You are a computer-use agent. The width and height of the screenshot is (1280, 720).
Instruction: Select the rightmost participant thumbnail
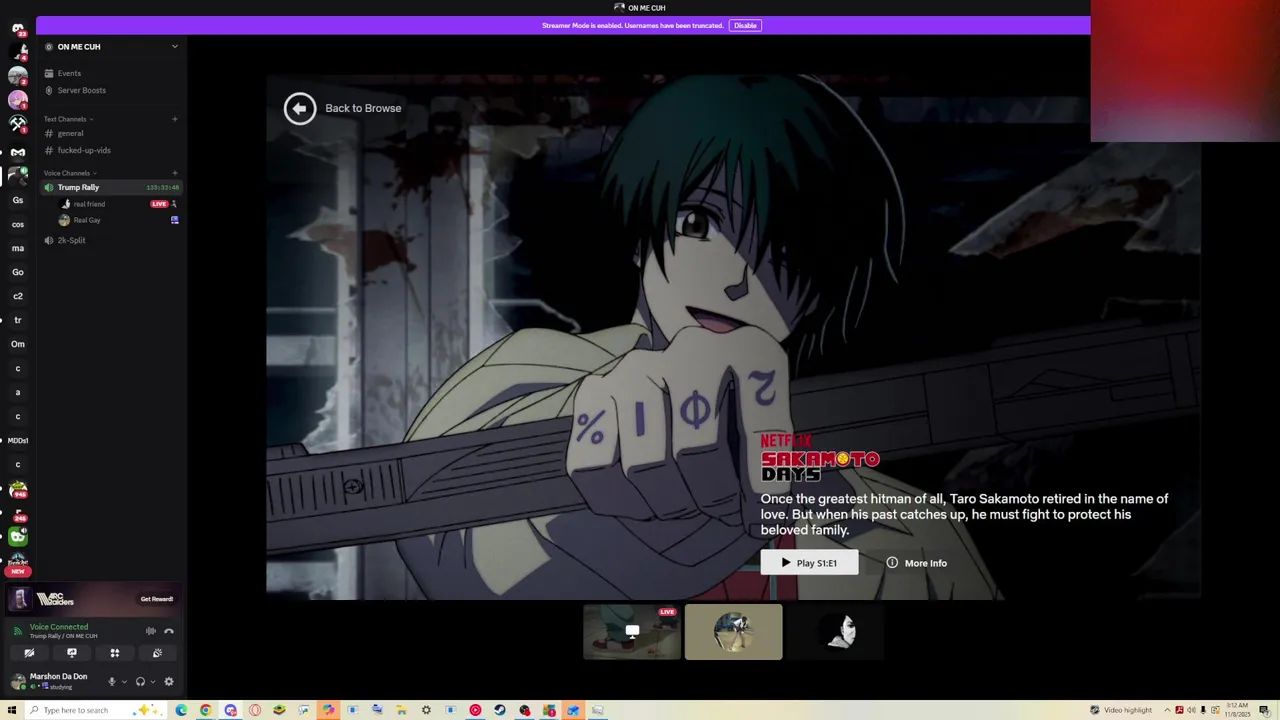click(836, 632)
